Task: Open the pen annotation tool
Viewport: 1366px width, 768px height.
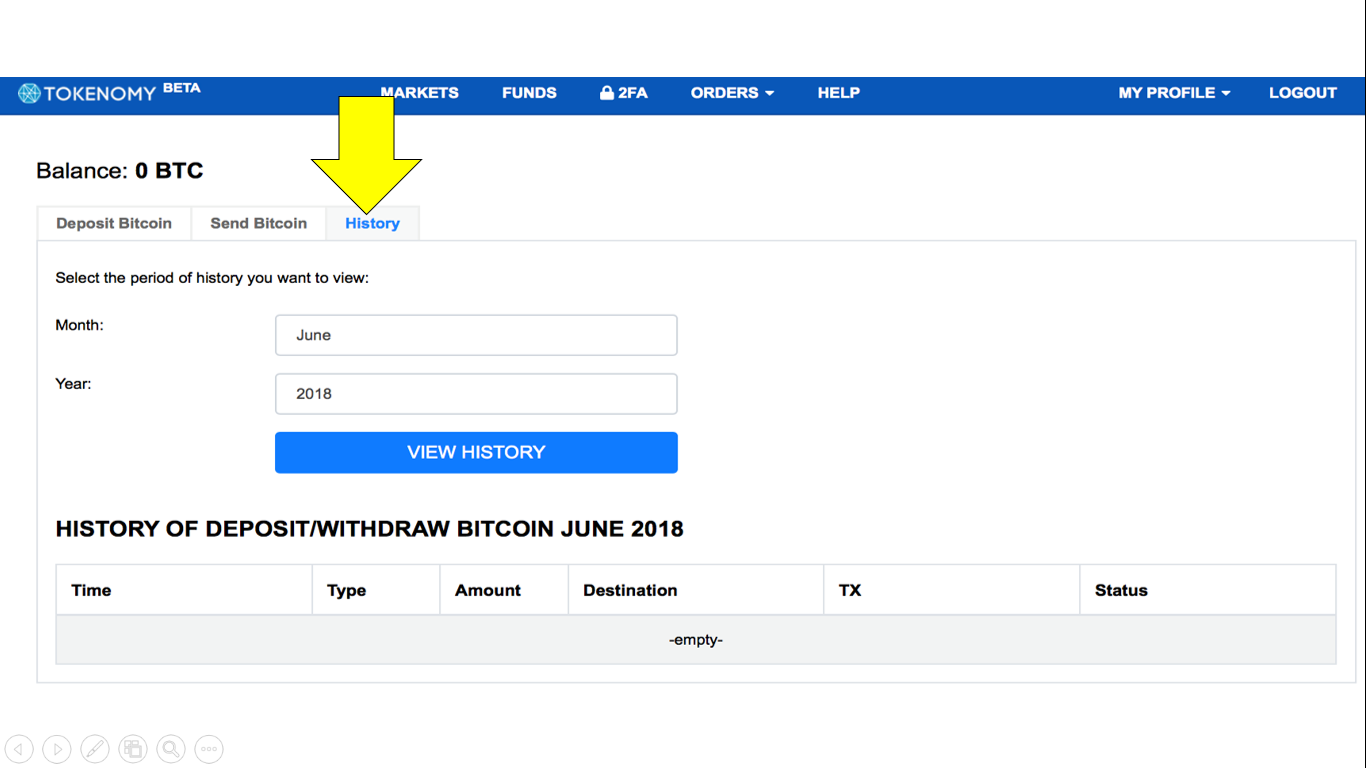Action: 95,748
